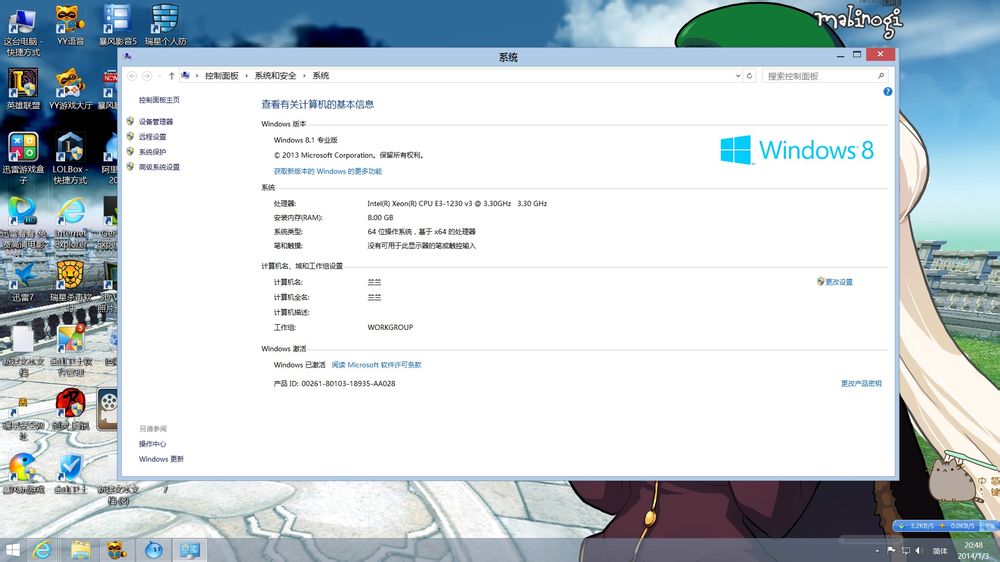Expand the chevron after 控制面板 breadcrumb
The height and width of the screenshot is (562, 1000).
coord(246,76)
